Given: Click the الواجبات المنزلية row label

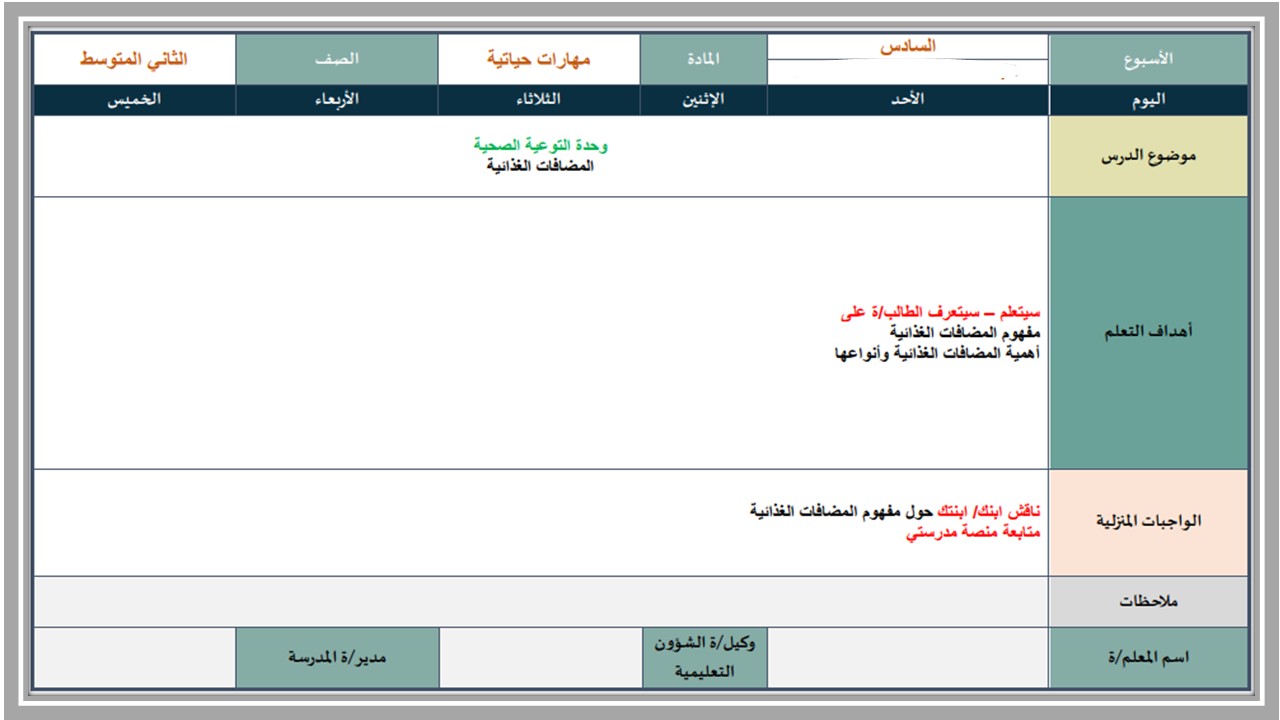Looking at the screenshot, I should (1148, 523).
